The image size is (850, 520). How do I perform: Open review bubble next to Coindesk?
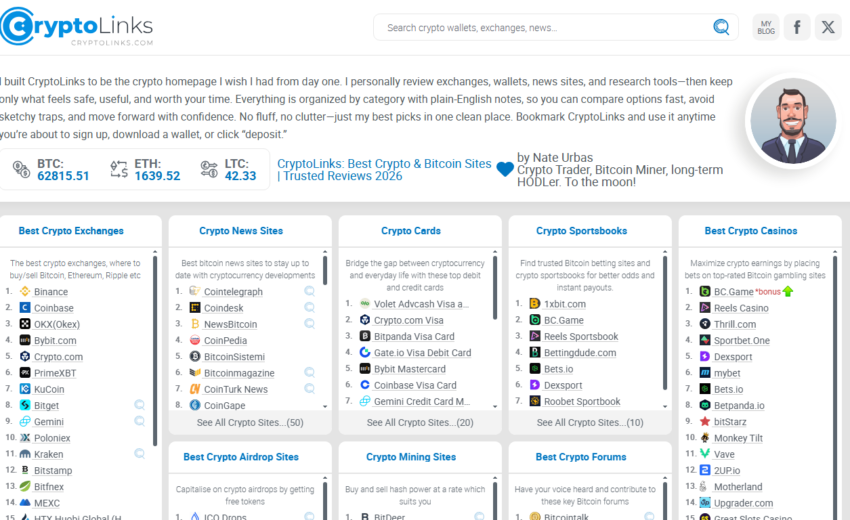310,307
